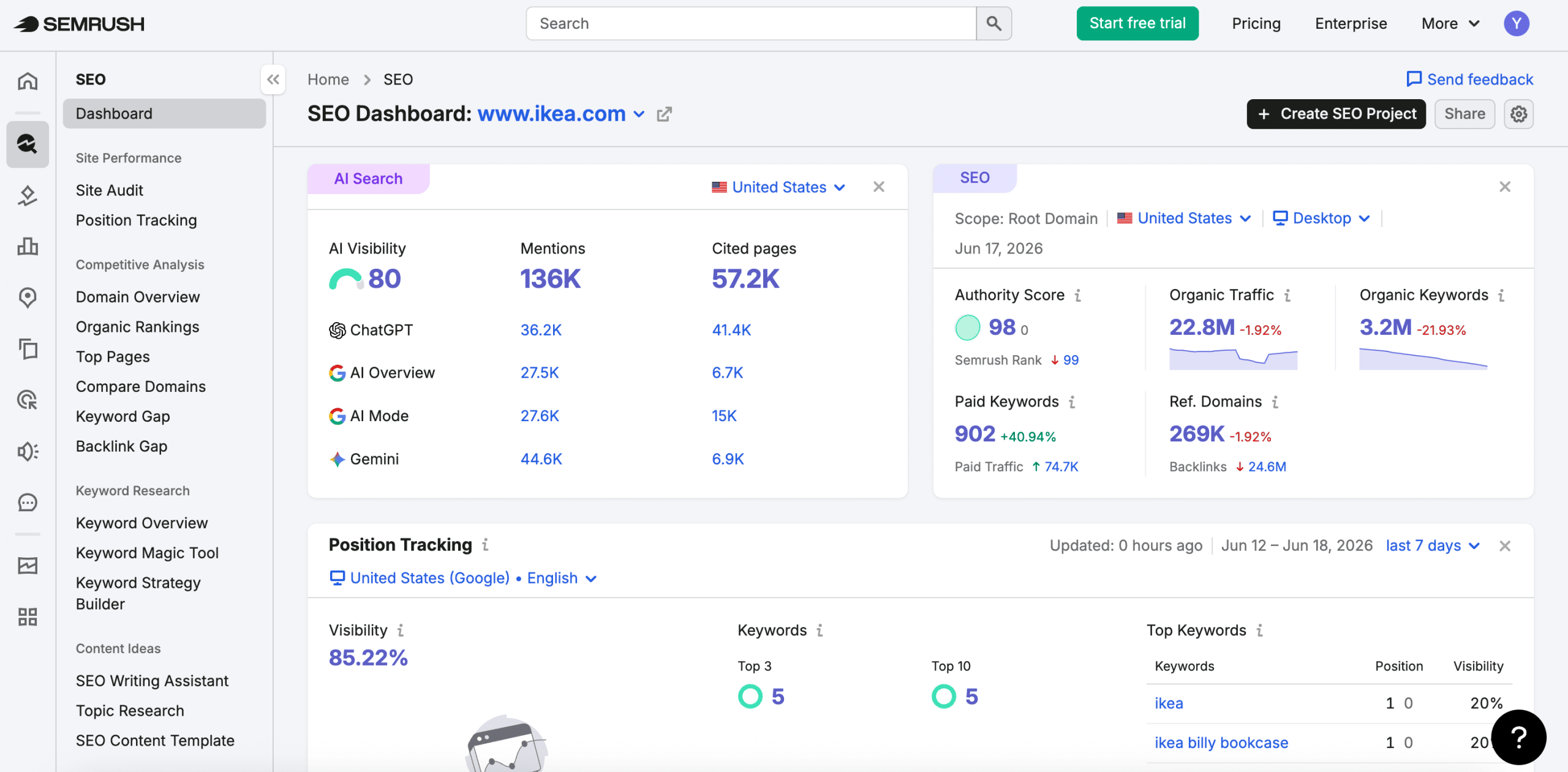
Task: Open the trends chart icon in left rail
Action: coord(28,565)
